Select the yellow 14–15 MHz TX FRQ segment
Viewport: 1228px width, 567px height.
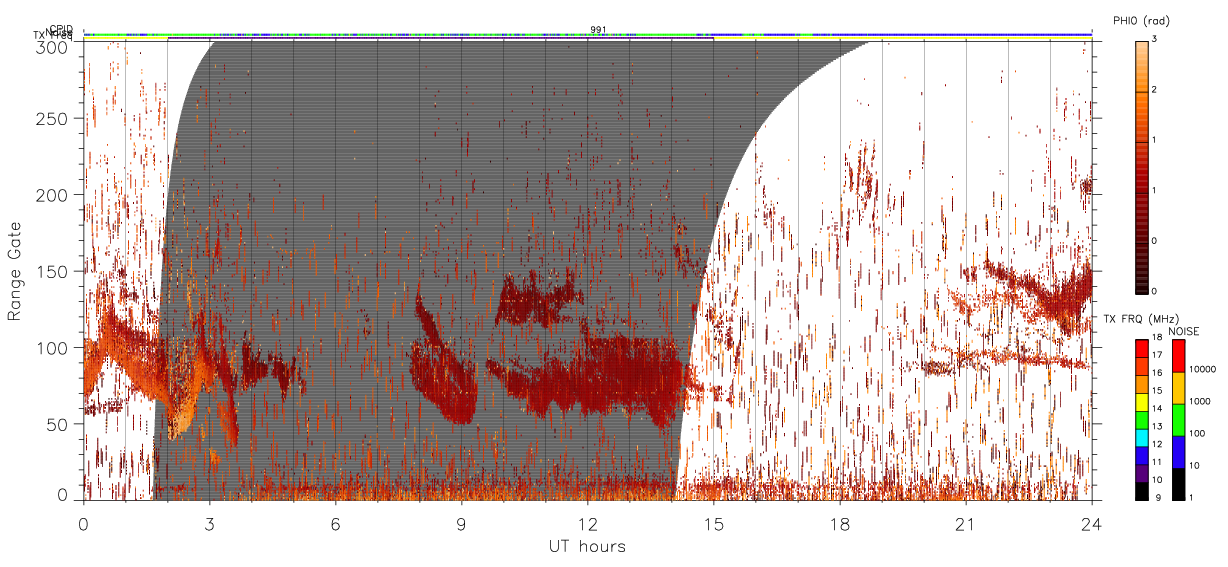[1141, 402]
